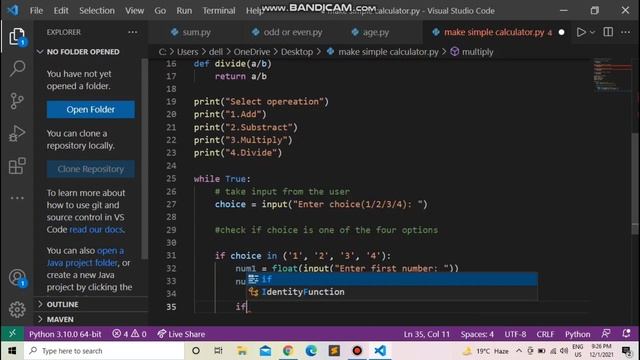Open feedback icon in status bar
Viewport: 640px width, 360px height.
(x=606, y=333)
